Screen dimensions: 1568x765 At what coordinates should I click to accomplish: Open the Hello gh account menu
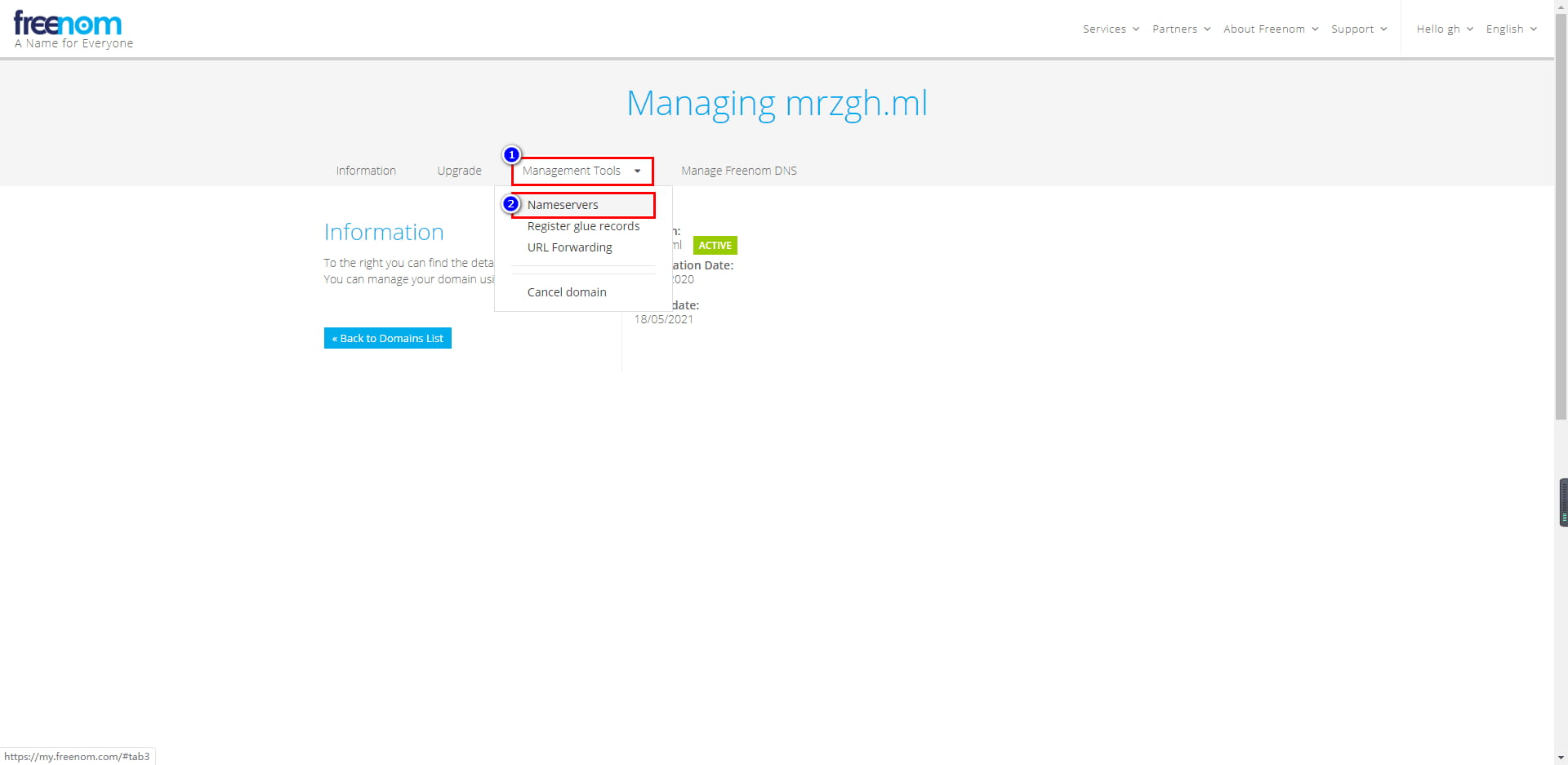(x=1445, y=29)
